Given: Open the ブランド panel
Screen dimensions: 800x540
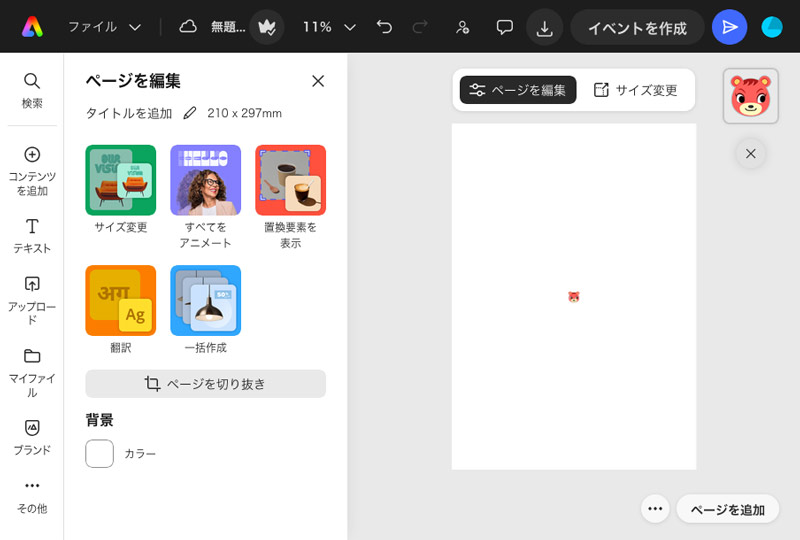Looking at the screenshot, I should [x=32, y=437].
